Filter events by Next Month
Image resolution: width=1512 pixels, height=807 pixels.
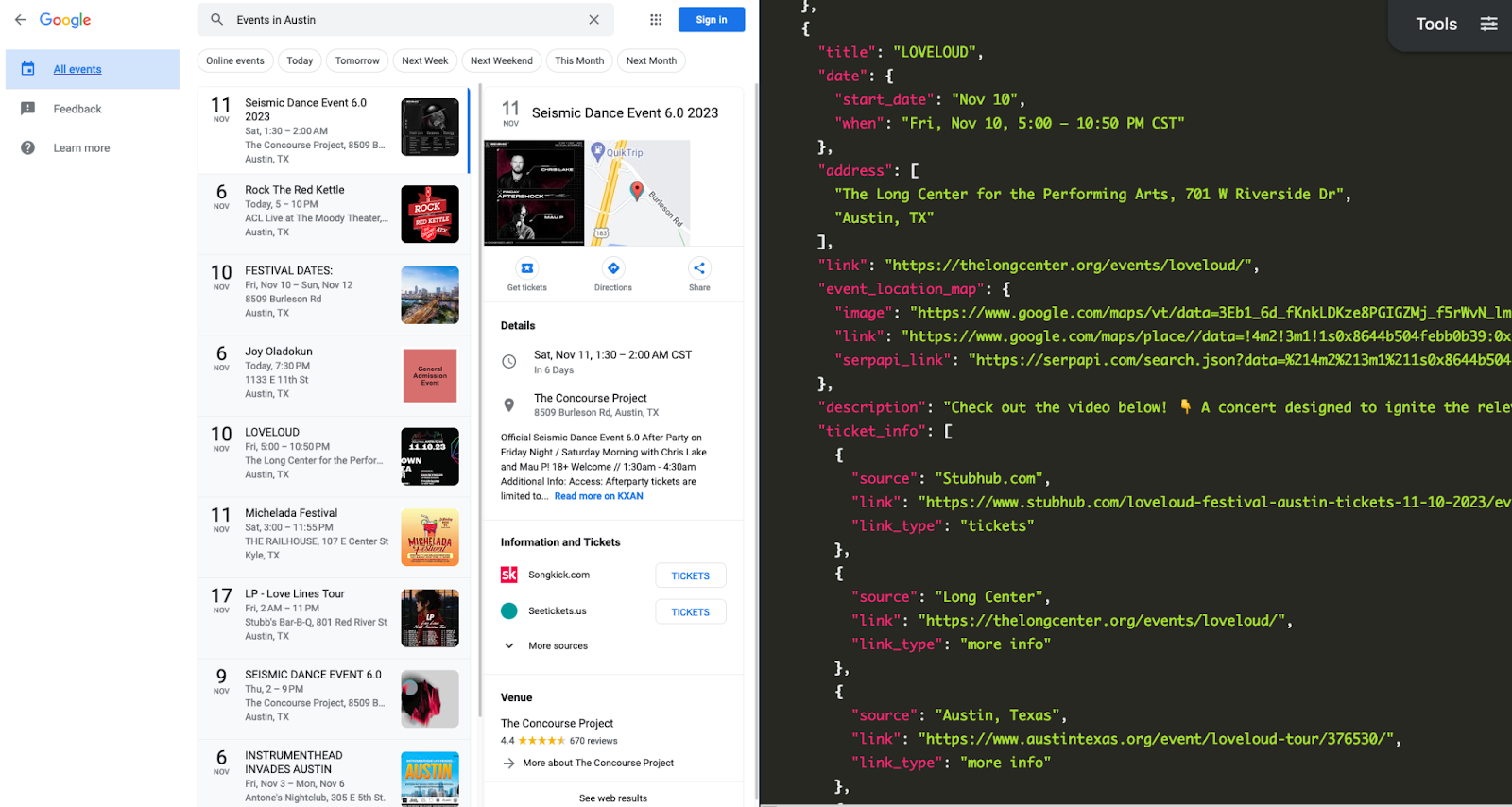click(651, 60)
